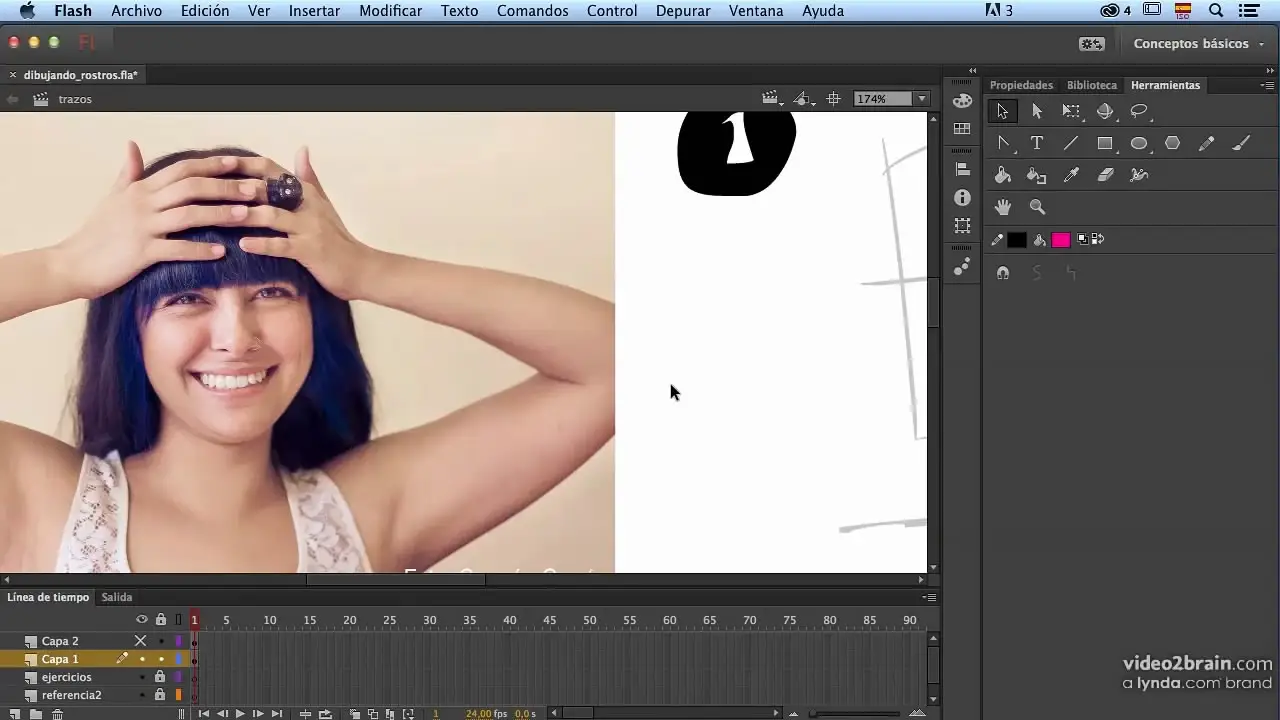Unlock the referencia2 layer
1280x720 pixels.
(160, 695)
